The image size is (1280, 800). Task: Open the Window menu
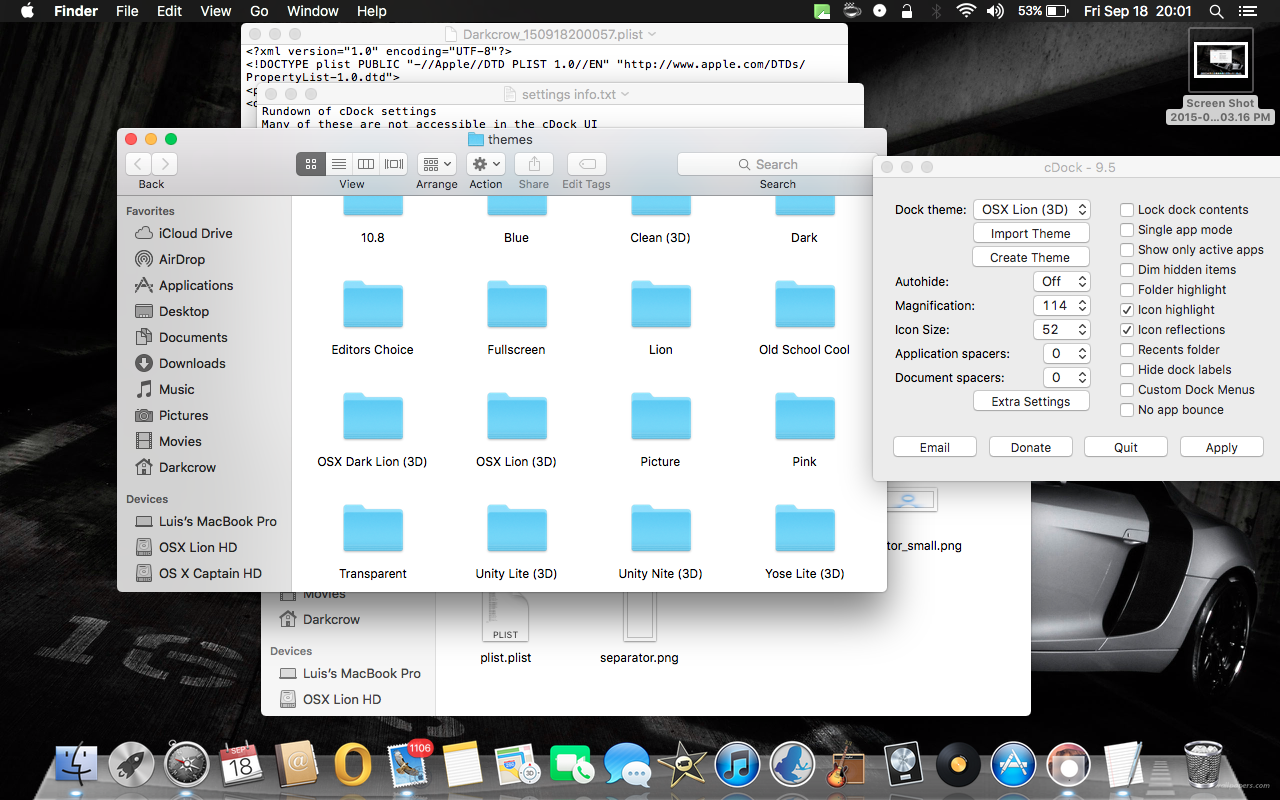point(312,11)
